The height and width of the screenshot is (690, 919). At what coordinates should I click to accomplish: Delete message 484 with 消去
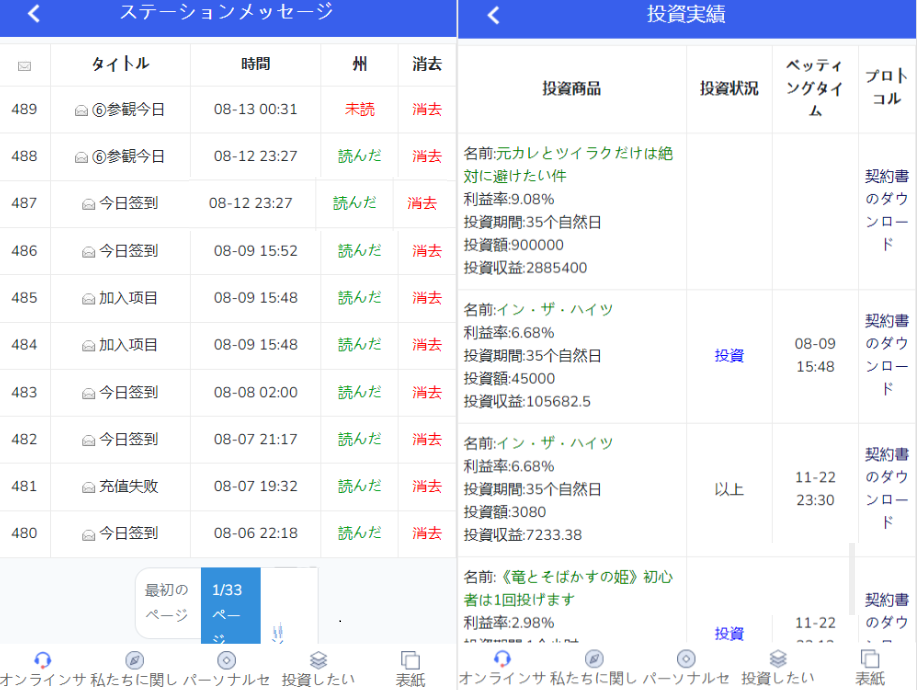(427, 345)
